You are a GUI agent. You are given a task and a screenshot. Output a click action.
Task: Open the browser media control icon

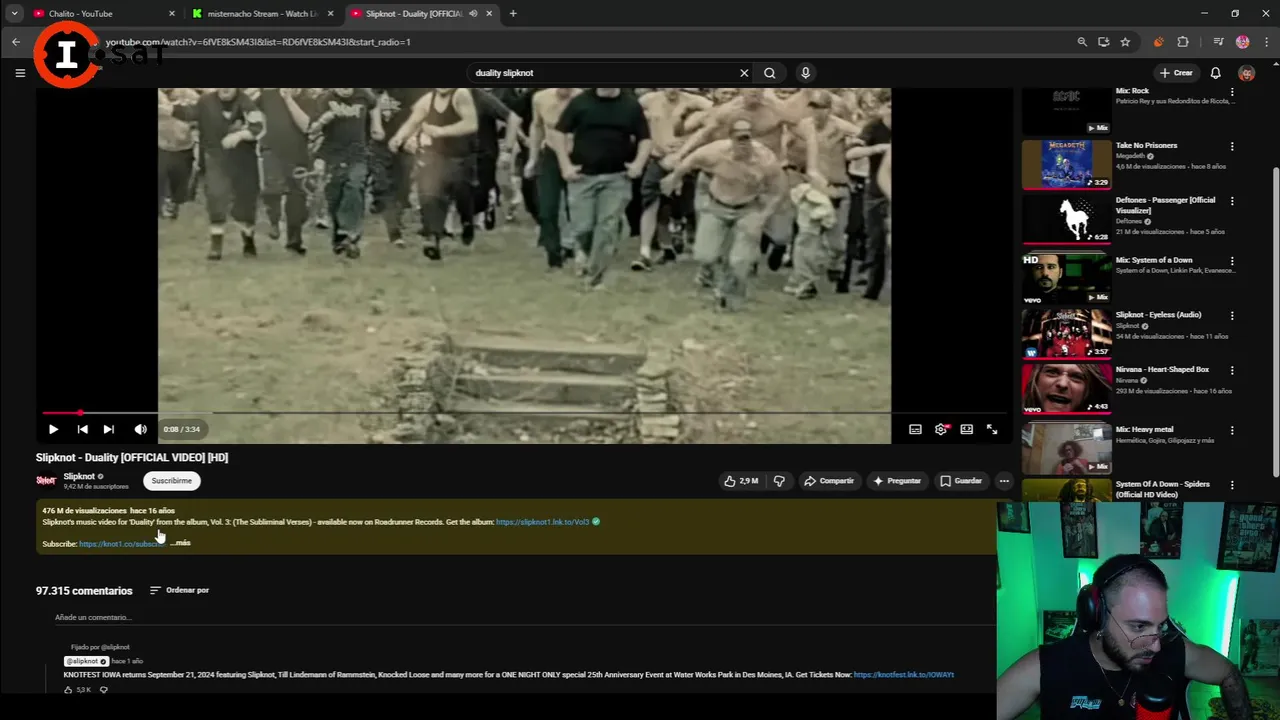1218,42
